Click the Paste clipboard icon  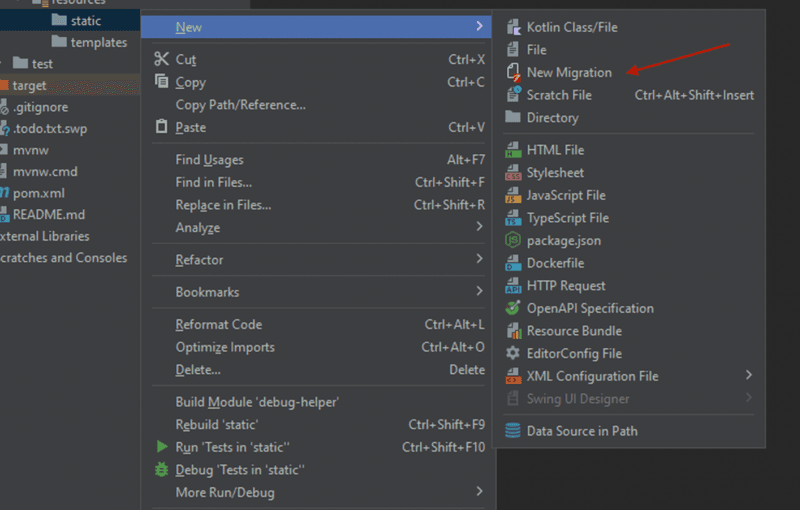tap(161, 126)
